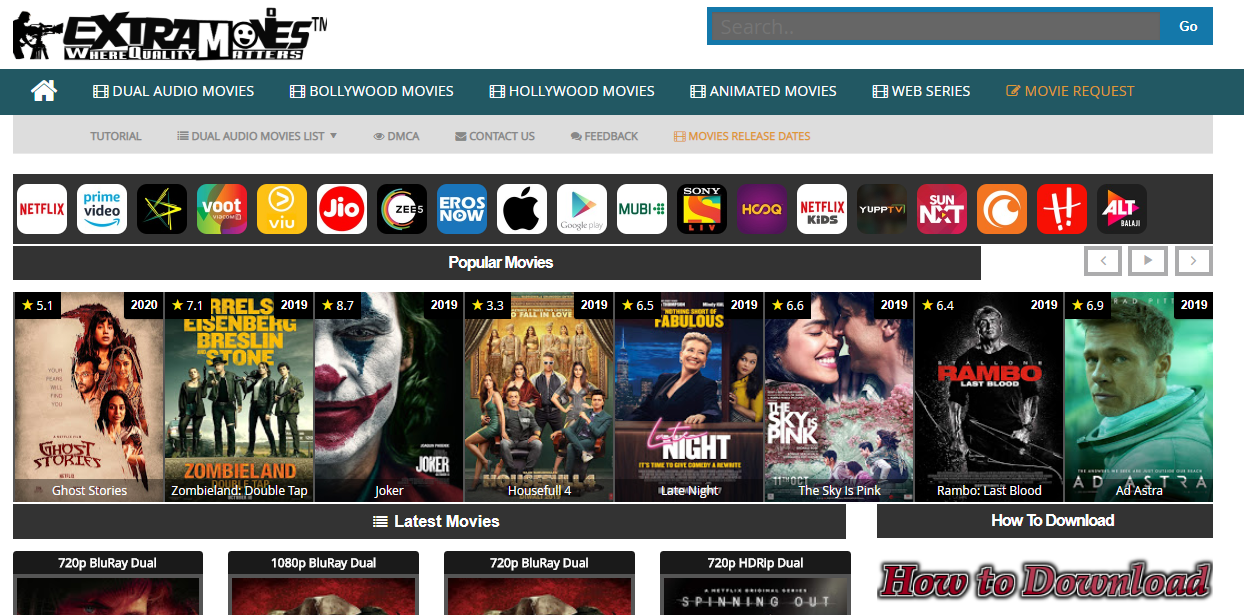Open the Sony LIV icon
Viewport: 1244px width, 615px height.
click(x=701, y=209)
